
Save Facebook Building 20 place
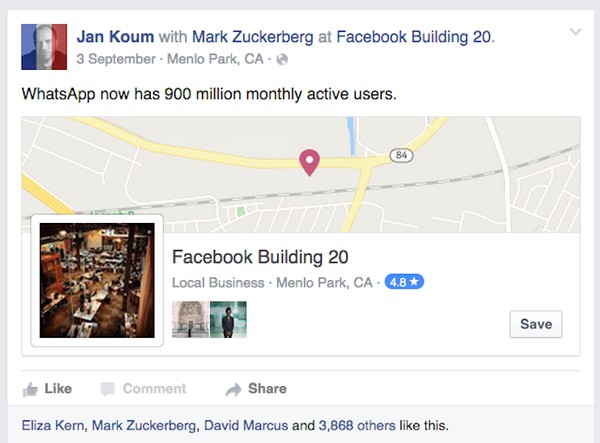535,324
